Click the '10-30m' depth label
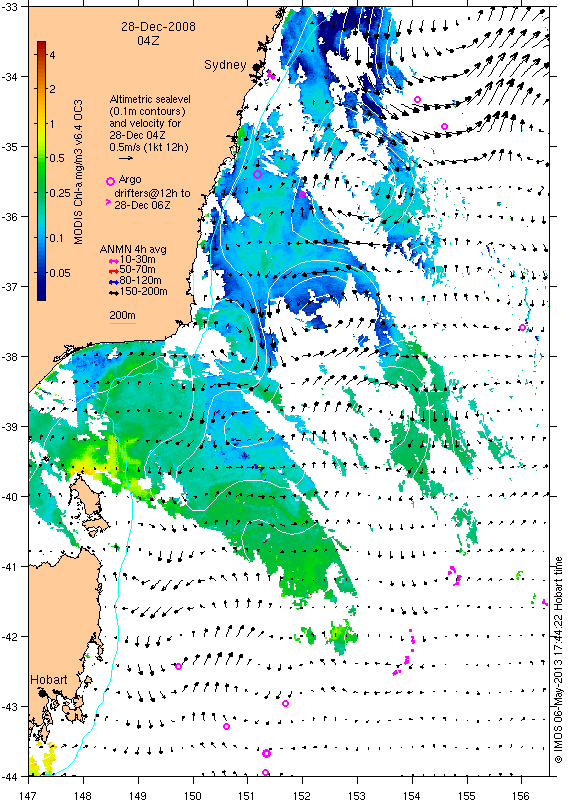This screenshot has width=570, height=800. (x=137, y=259)
